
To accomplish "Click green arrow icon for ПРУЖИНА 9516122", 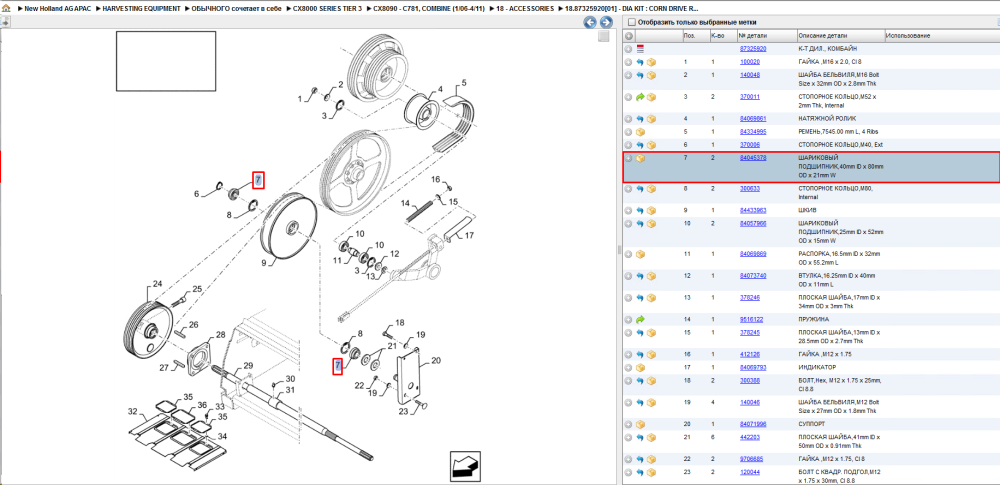I will [640, 319].
